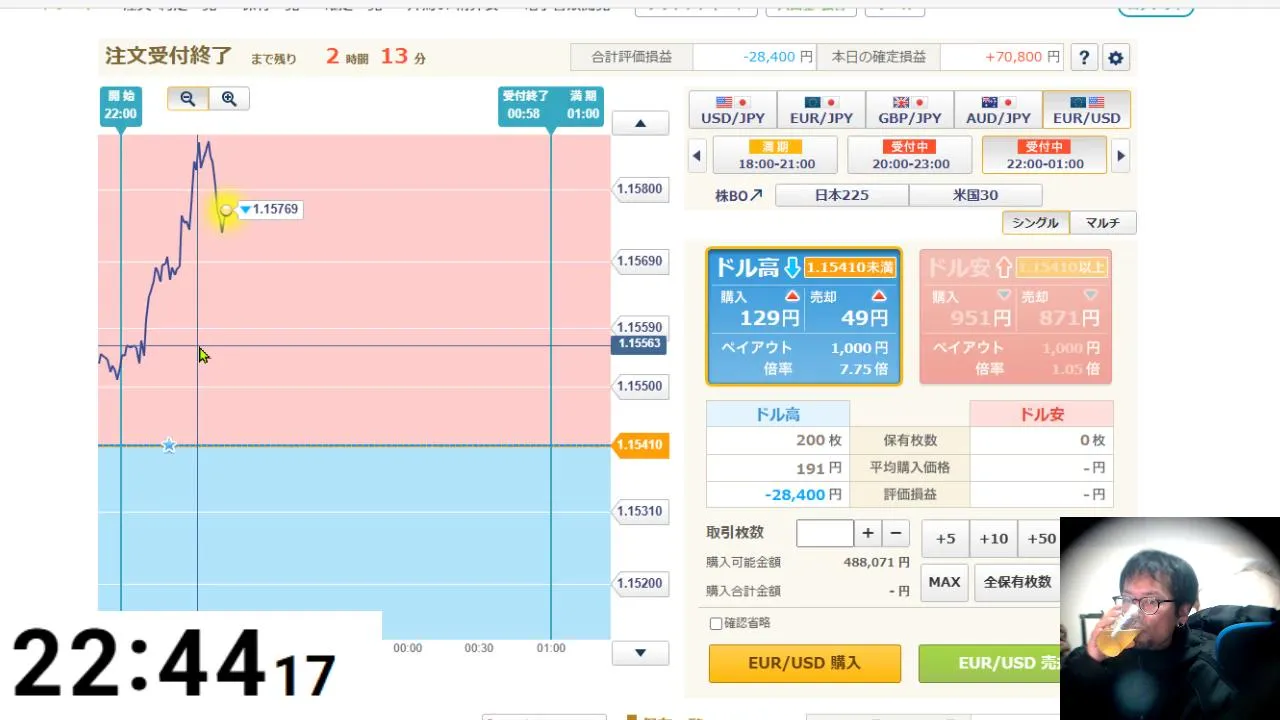
Task: Select the ドル安 1.15410以上 ticket panel
Action: pyautogui.click(x=1016, y=316)
